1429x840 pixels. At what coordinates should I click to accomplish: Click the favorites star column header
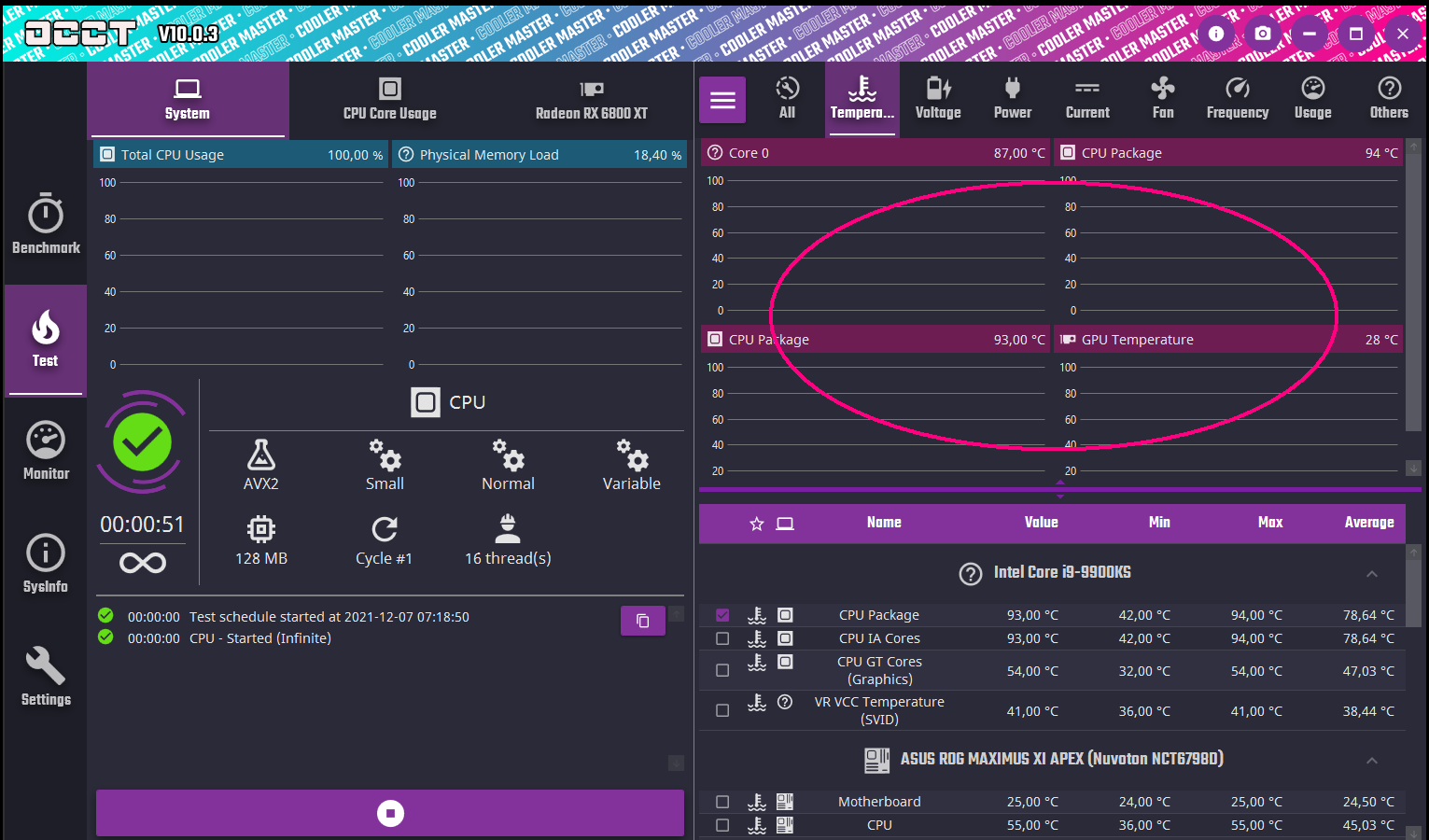click(x=757, y=524)
